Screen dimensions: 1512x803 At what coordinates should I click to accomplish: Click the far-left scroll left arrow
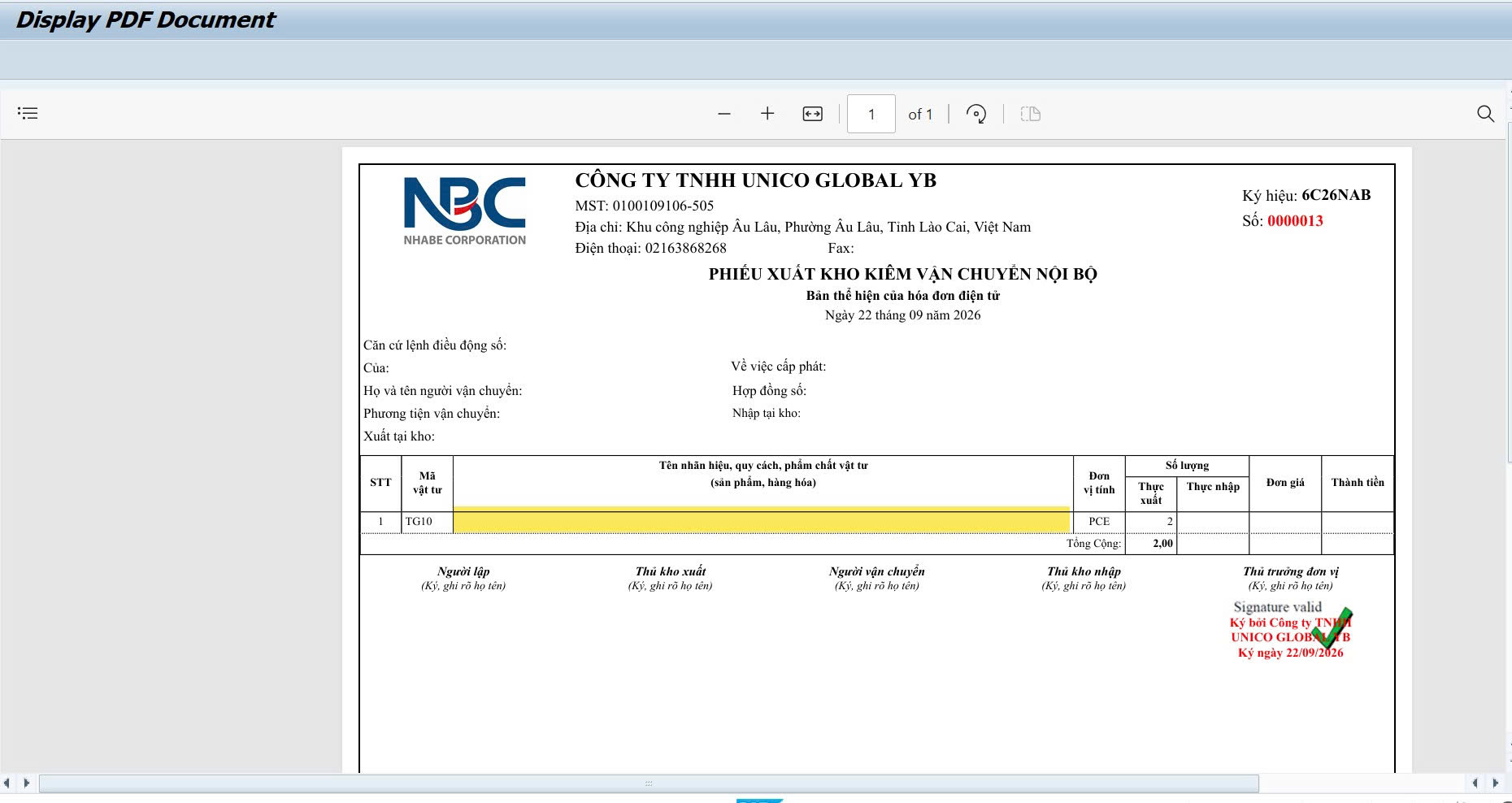point(7,783)
